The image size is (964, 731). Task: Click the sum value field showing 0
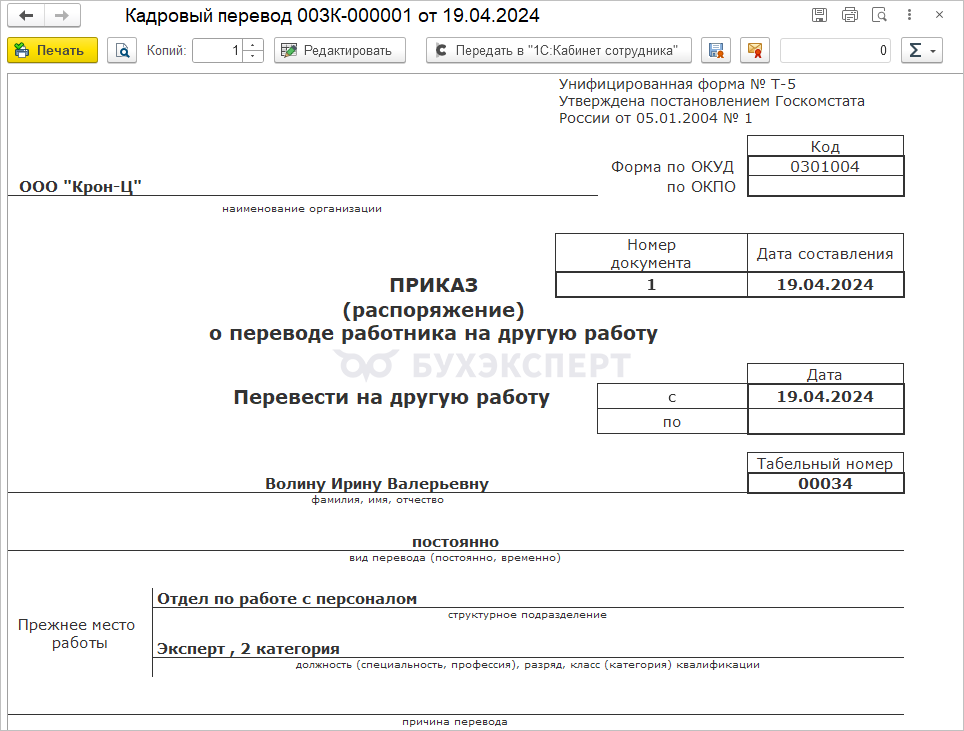(x=836, y=50)
